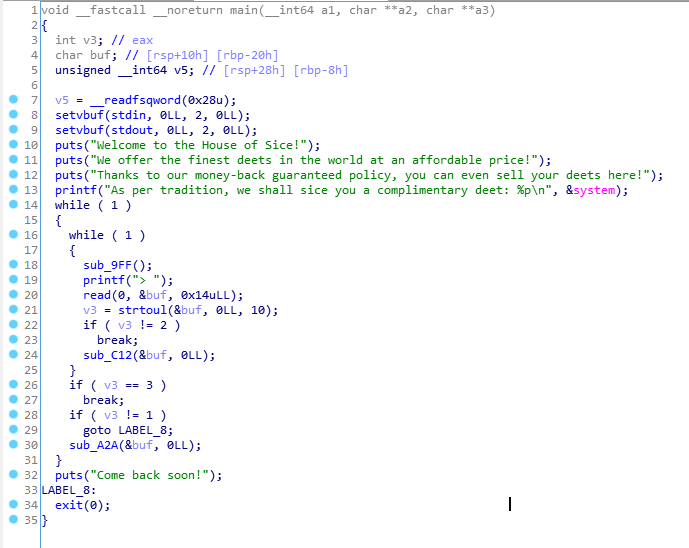
Task: Click the __noreturn keyword
Action: click(188, 10)
